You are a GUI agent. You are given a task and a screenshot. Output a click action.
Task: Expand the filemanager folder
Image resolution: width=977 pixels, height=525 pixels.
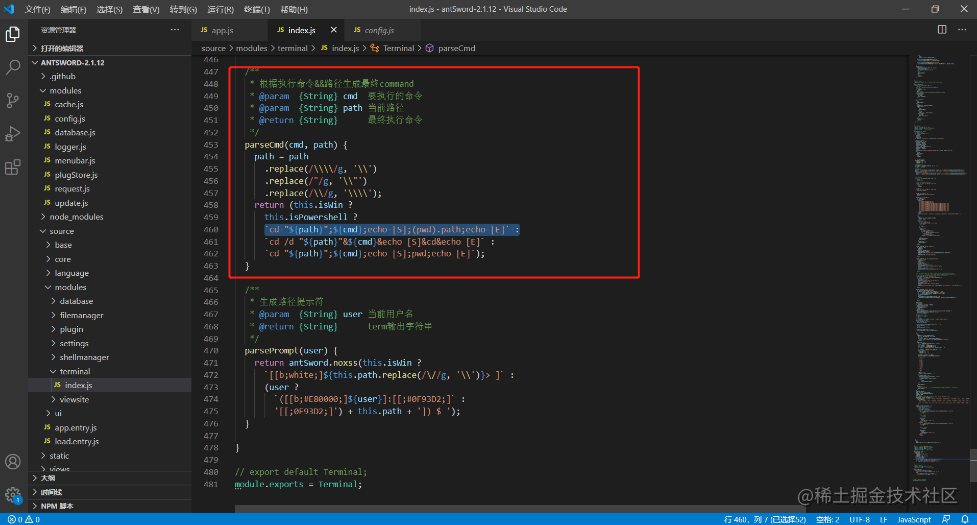[x=81, y=315]
